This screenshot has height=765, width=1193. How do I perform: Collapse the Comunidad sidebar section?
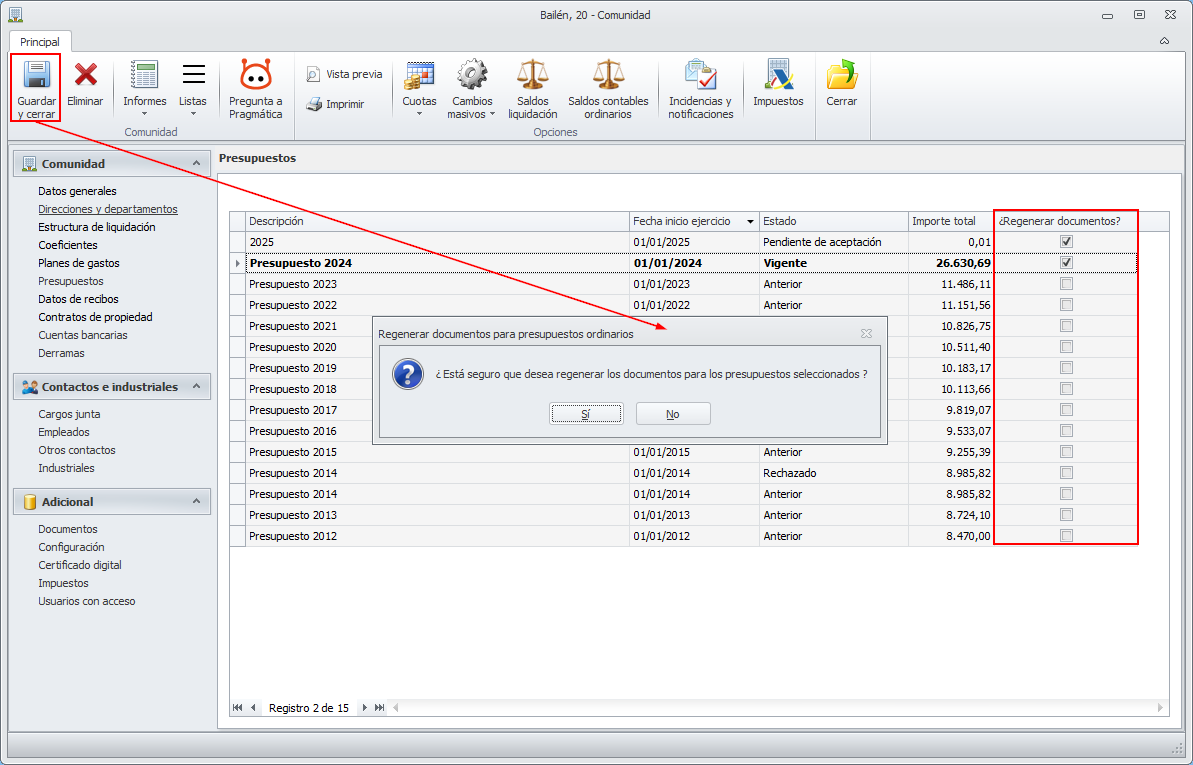196,164
